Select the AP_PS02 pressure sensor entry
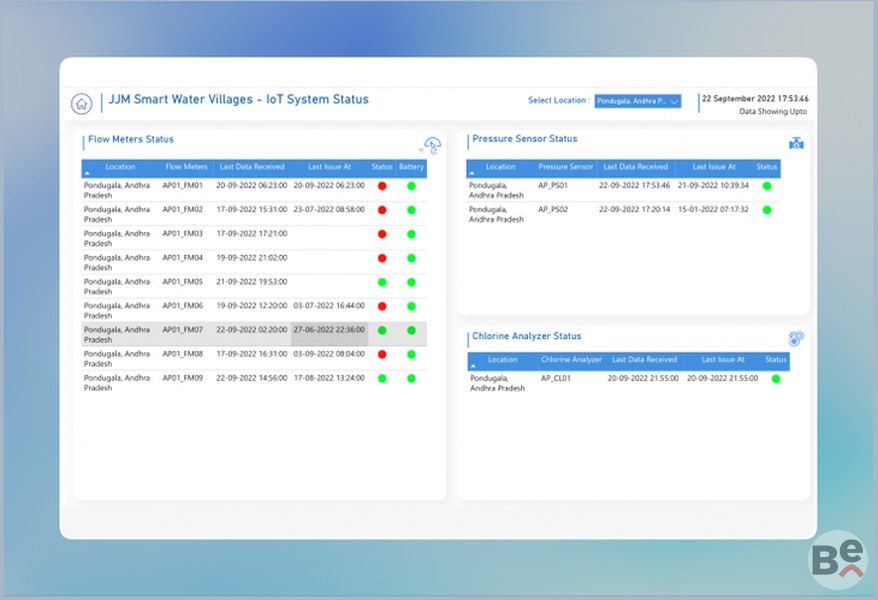 (553, 210)
